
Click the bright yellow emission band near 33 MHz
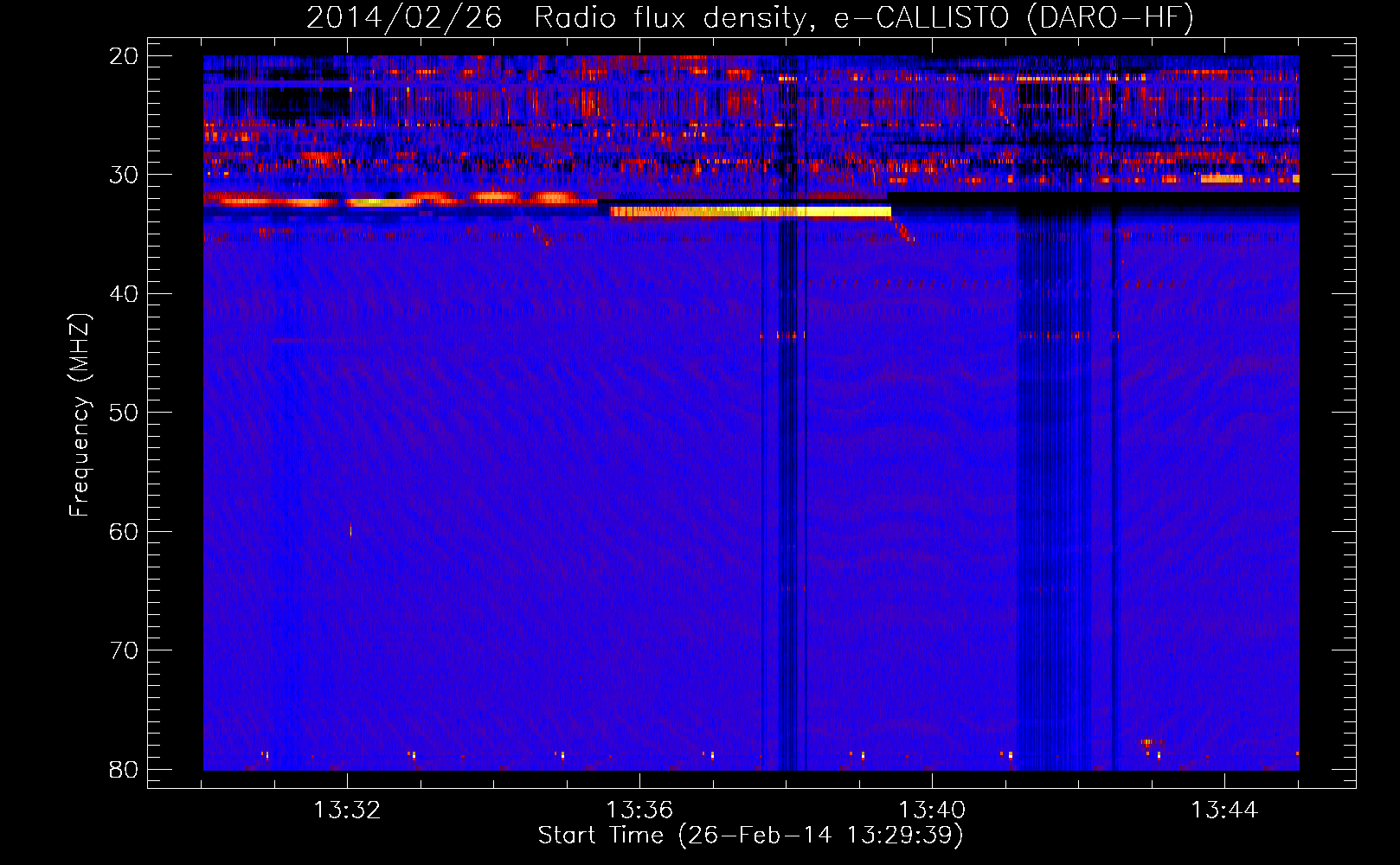[750, 211]
